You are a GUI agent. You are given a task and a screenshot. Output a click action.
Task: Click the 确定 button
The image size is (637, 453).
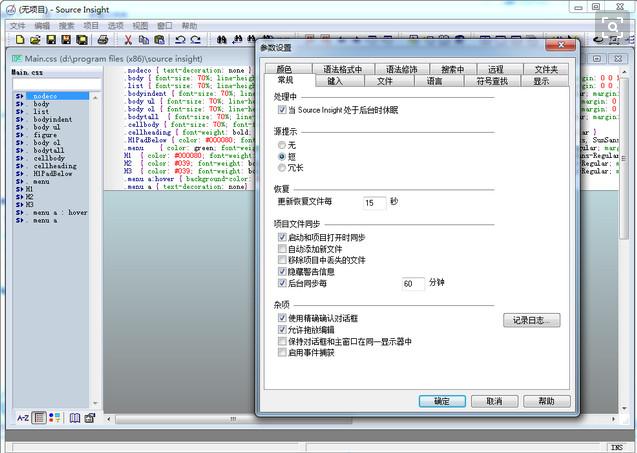[441, 400]
